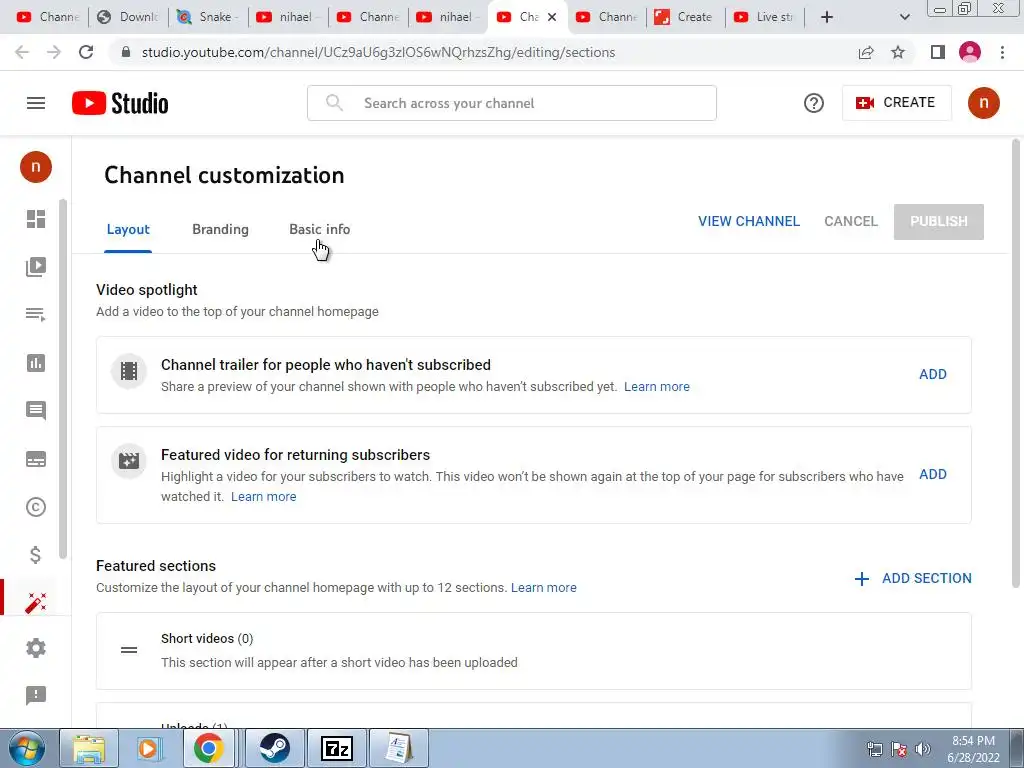Open Content section in sidebar
Image resolution: width=1024 pixels, height=768 pixels.
[36, 266]
